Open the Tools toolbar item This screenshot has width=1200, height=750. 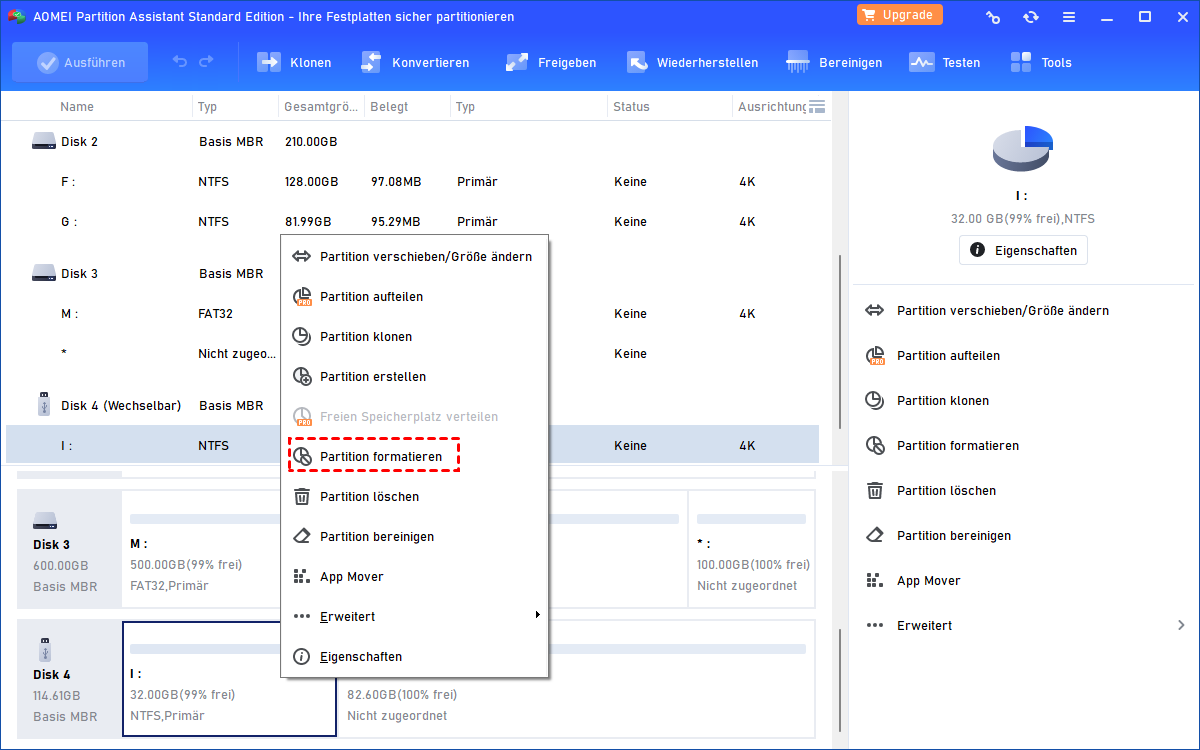pos(1040,62)
